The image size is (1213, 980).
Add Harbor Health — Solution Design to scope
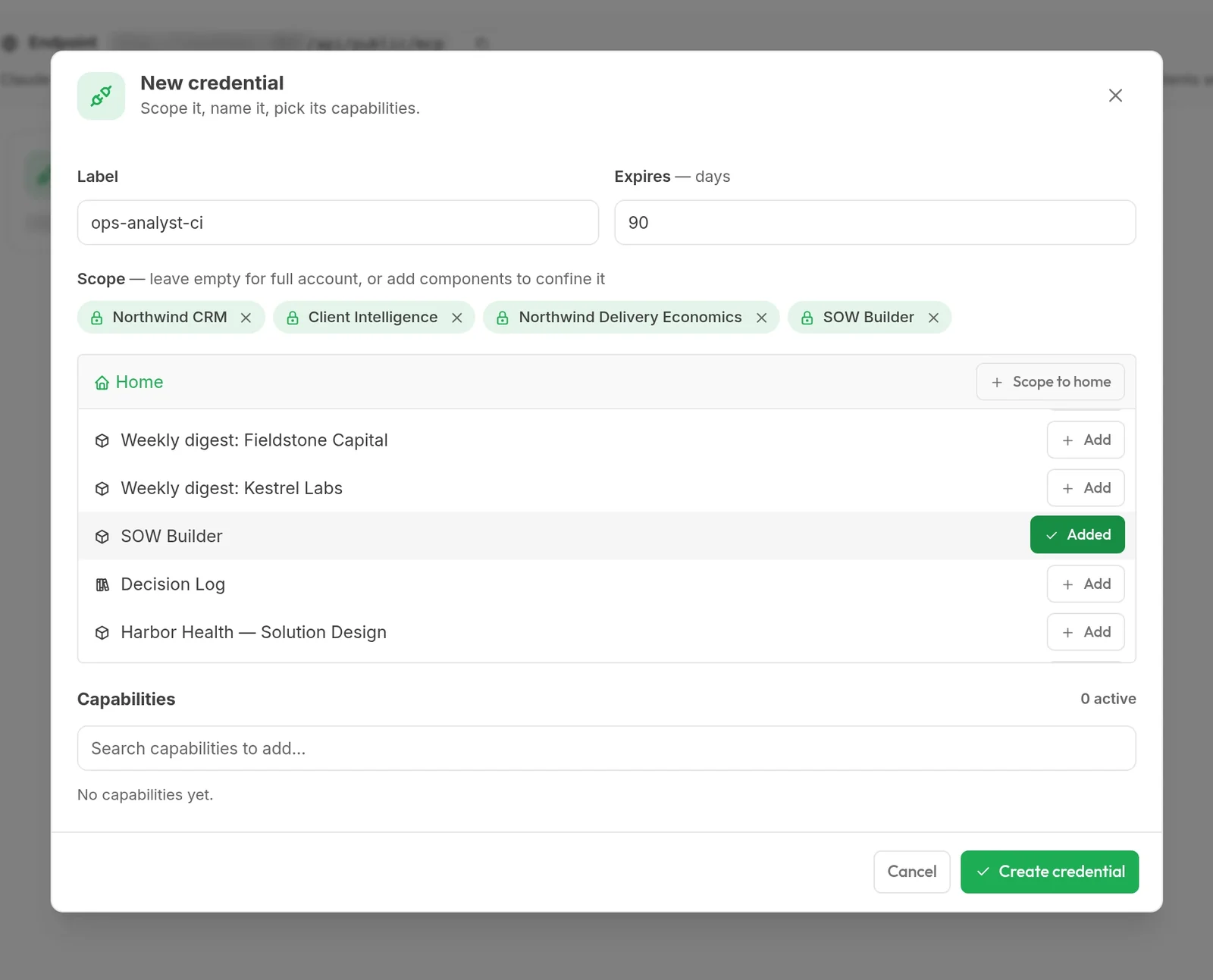pos(1086,631)
